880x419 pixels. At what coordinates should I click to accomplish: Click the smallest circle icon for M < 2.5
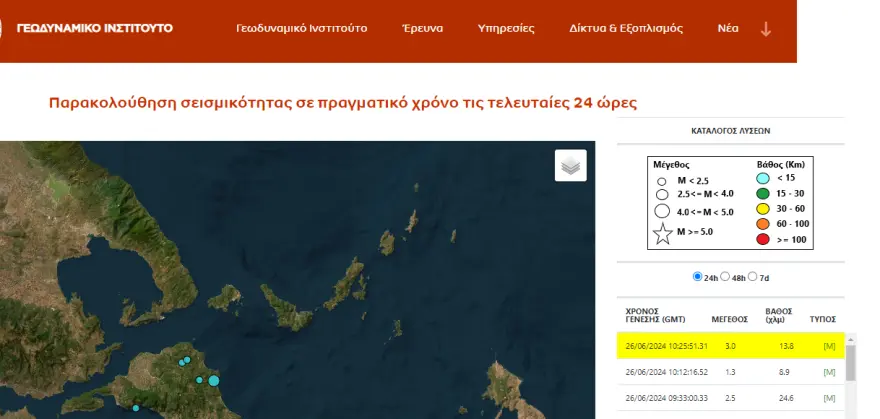pos(661,180)
